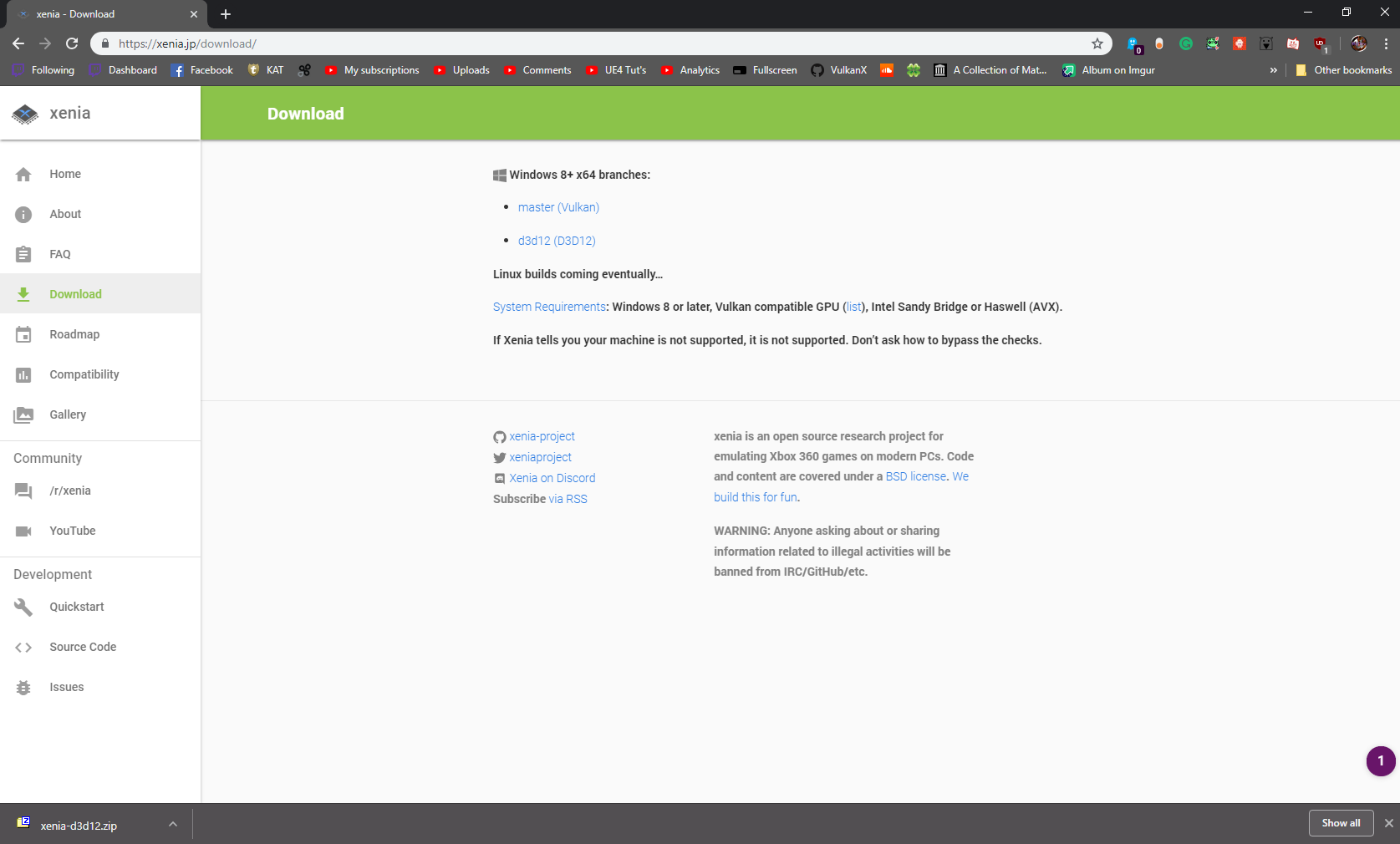Image resolution: width=1400 pixels, height=844 pixels.
Task: Click the Home house icon in sidebar
Action: pos(23,174)
